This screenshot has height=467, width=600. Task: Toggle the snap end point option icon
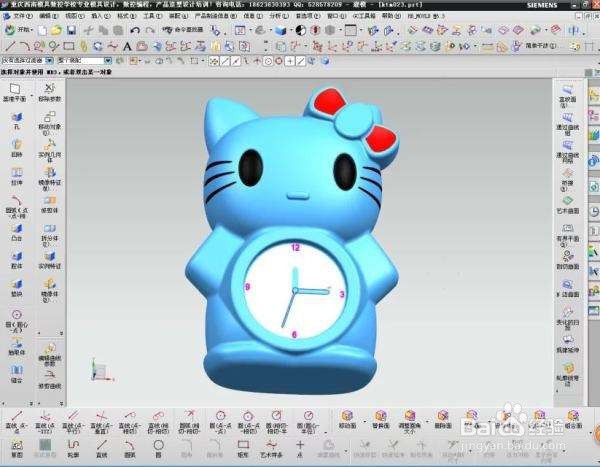click(225, 61)
